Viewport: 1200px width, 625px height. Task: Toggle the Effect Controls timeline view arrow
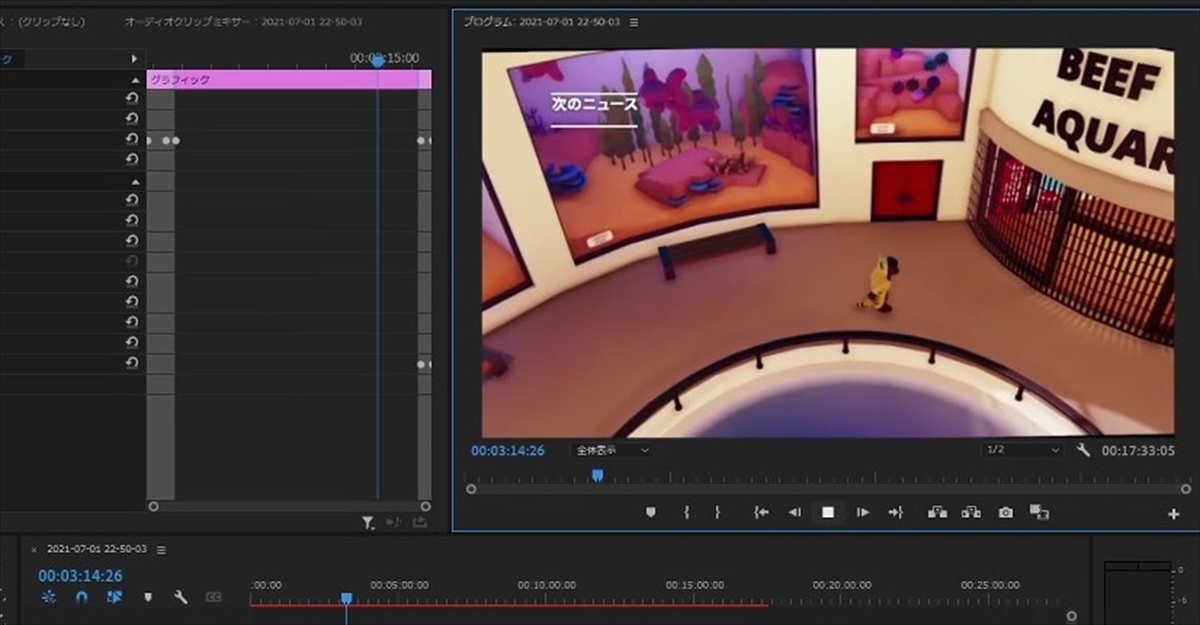click(134, 59)
